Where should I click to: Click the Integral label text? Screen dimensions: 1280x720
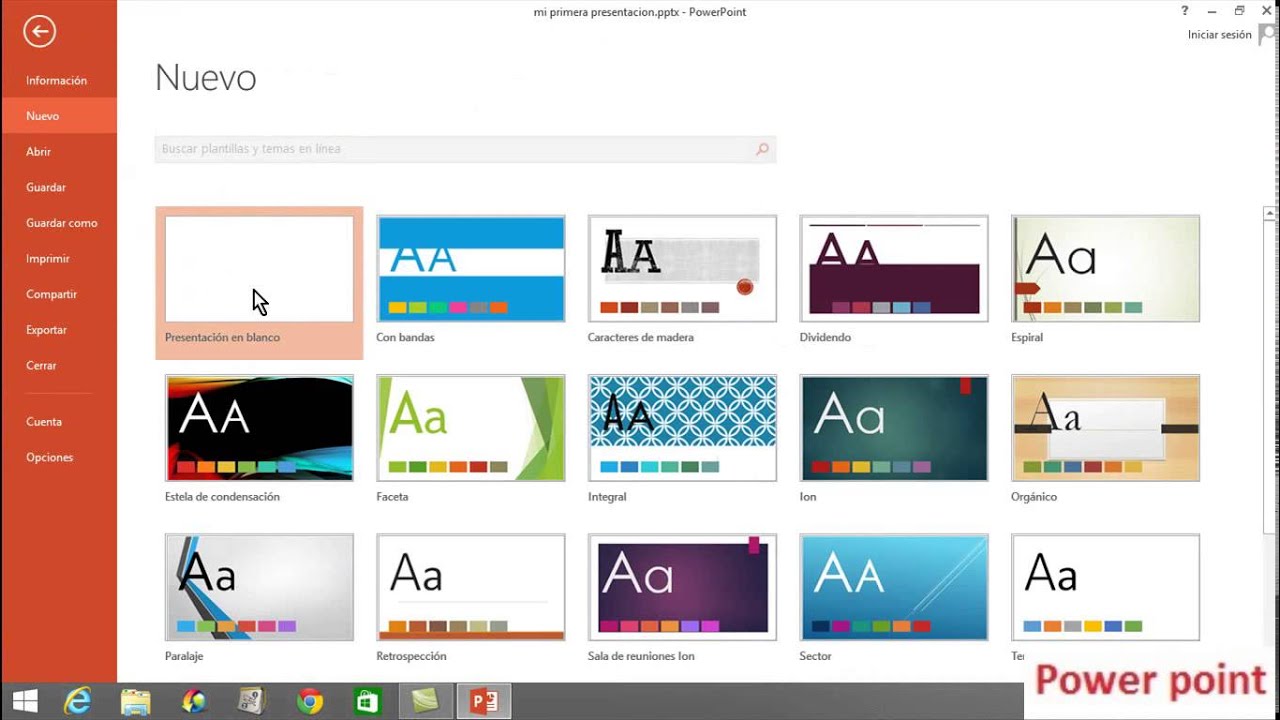[607, 497]
